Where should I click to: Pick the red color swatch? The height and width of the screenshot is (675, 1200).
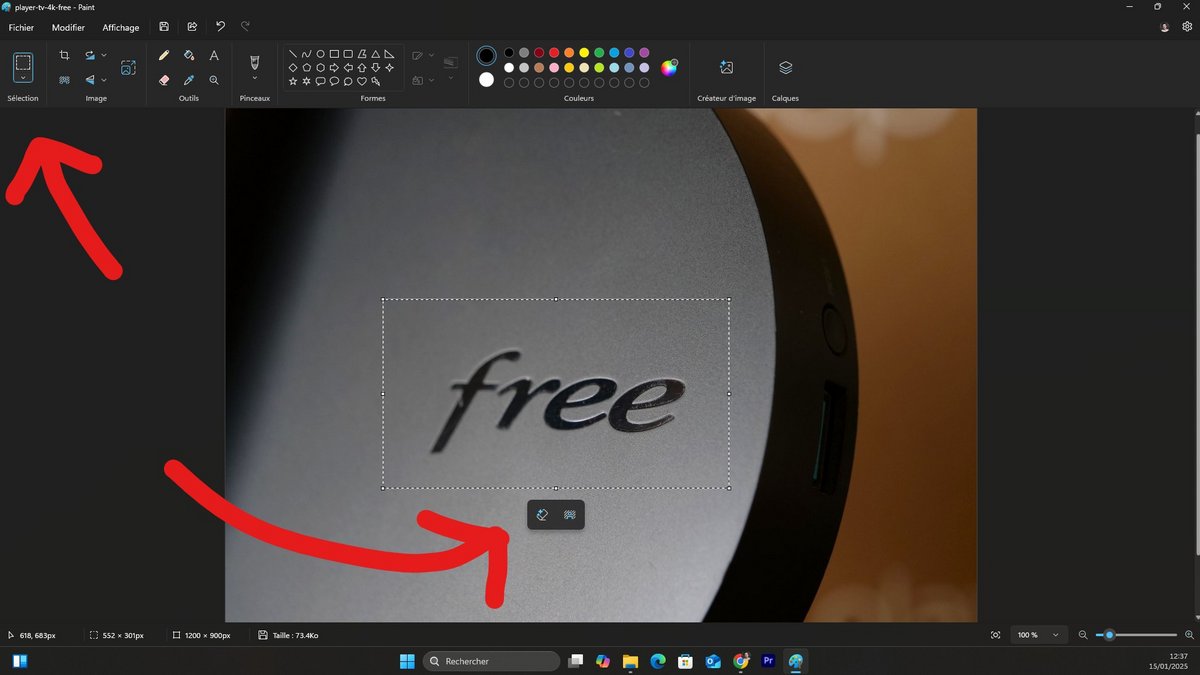[x=554, y=53]
